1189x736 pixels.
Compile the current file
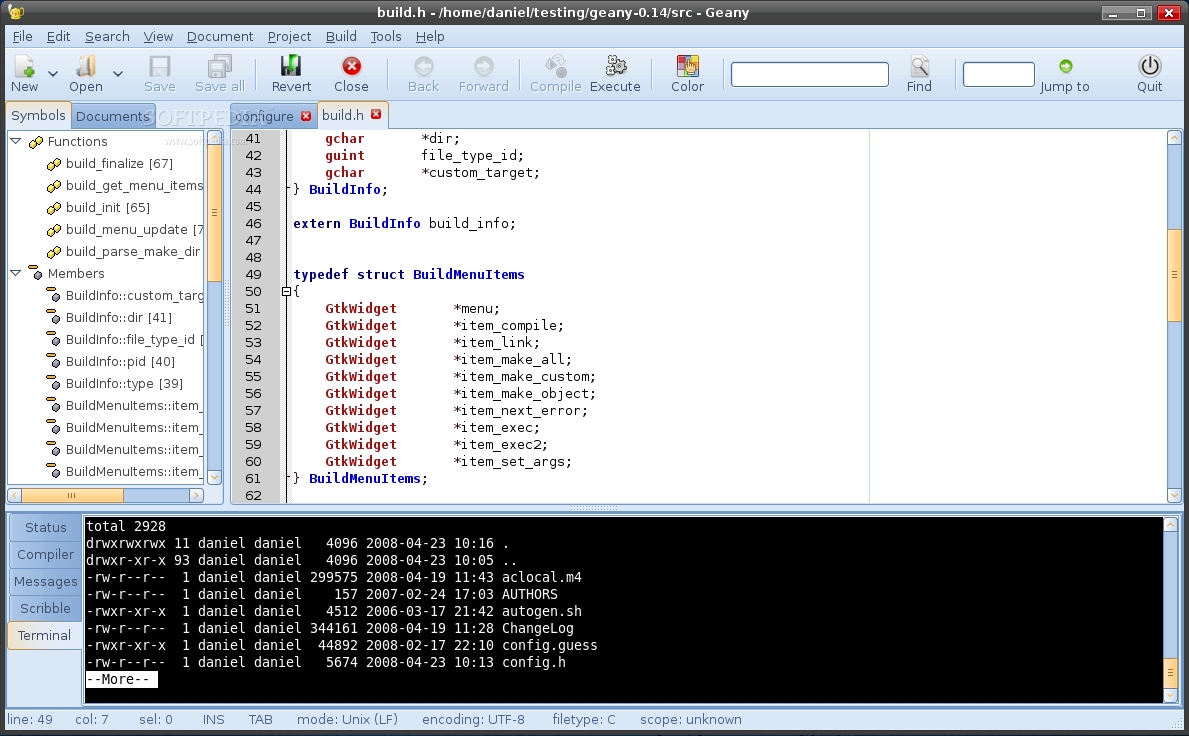(556, 67)
